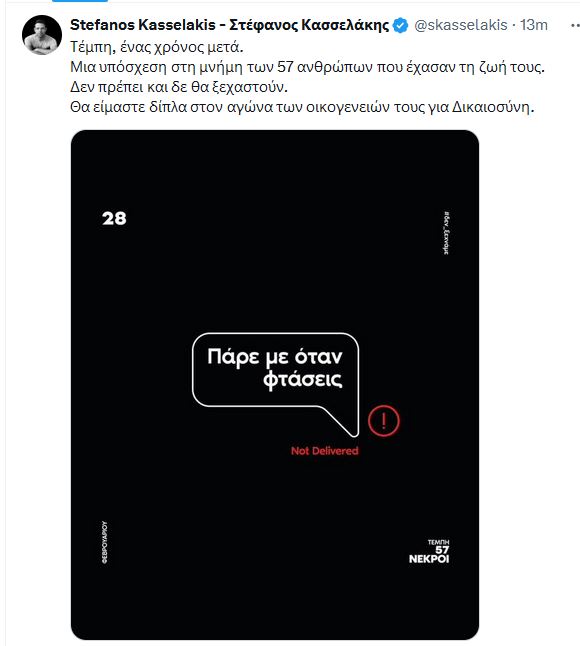Click the line ending with Δικαιοσύνη
Image resolution: width=580 pixels, height=646 pixels.
[x=302, y=107]
